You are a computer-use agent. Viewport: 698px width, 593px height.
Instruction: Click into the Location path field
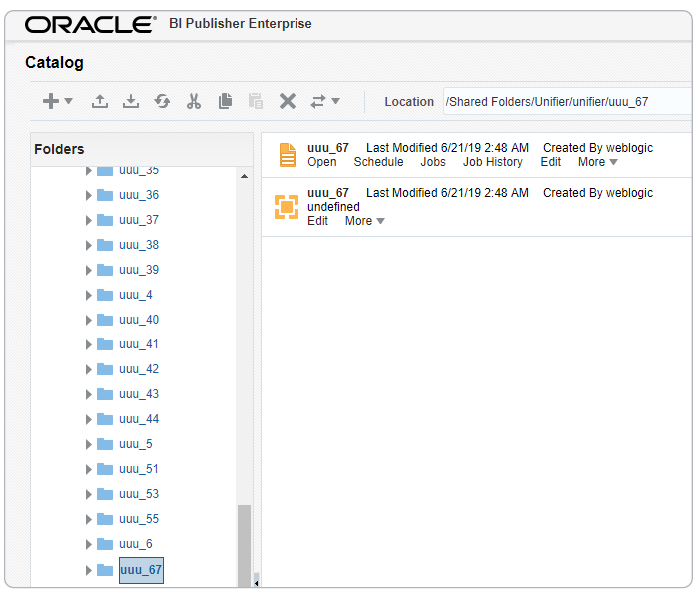[568, 102]
